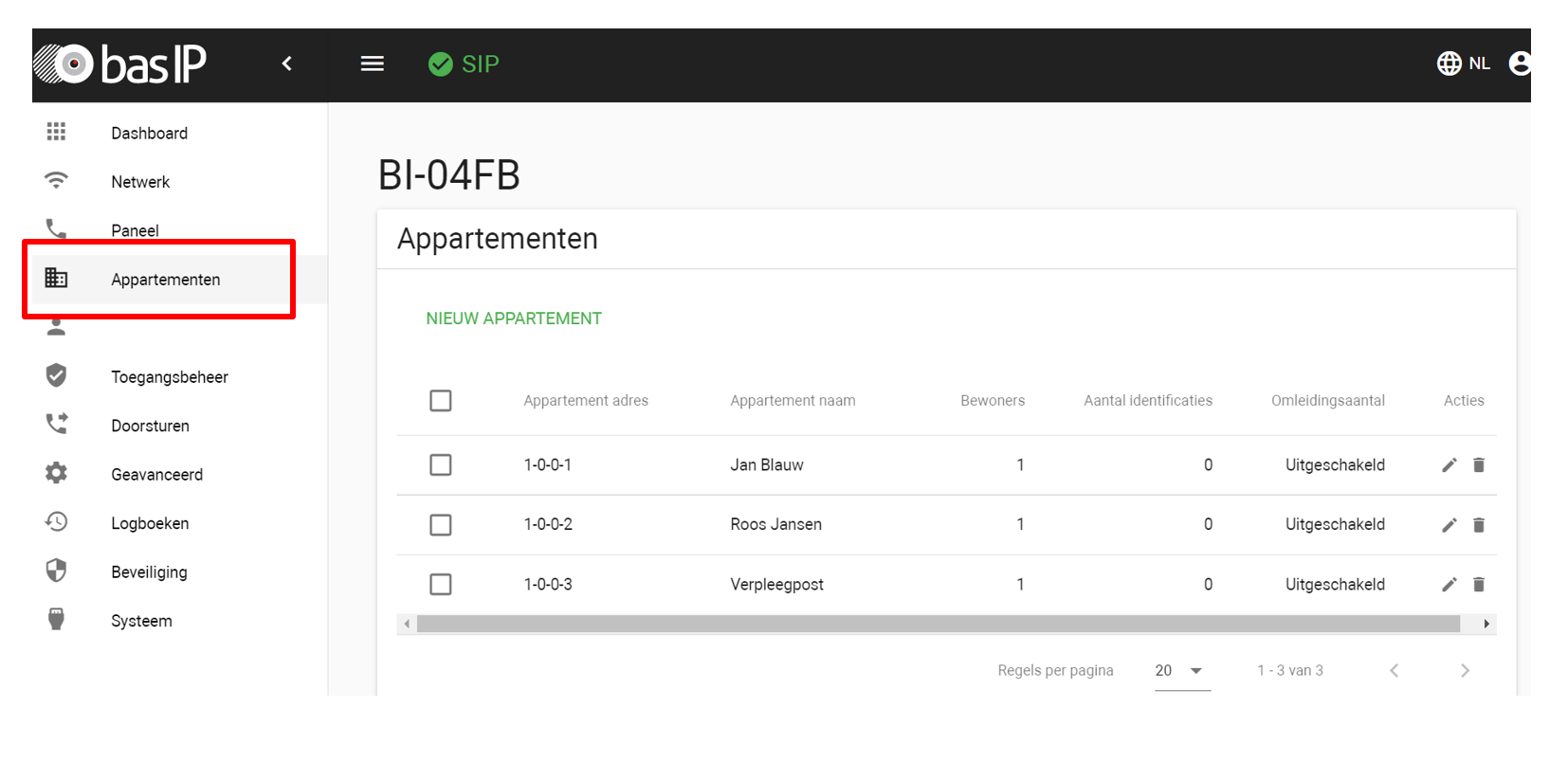Click the person icon below Appartementen

[x=56, y=327]
